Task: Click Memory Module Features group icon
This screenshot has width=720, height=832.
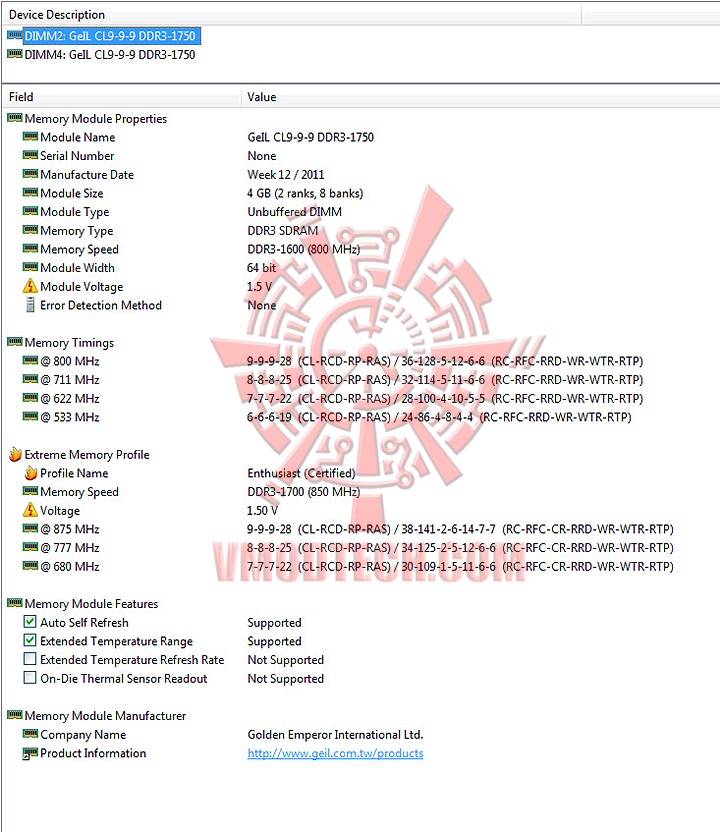Action: point(14,603)
